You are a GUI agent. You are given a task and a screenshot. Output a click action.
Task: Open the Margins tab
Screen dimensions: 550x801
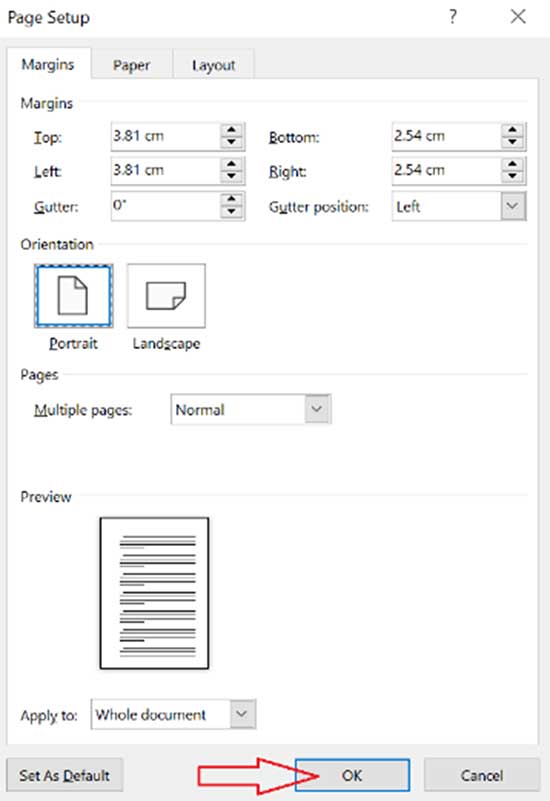[48, 65]
